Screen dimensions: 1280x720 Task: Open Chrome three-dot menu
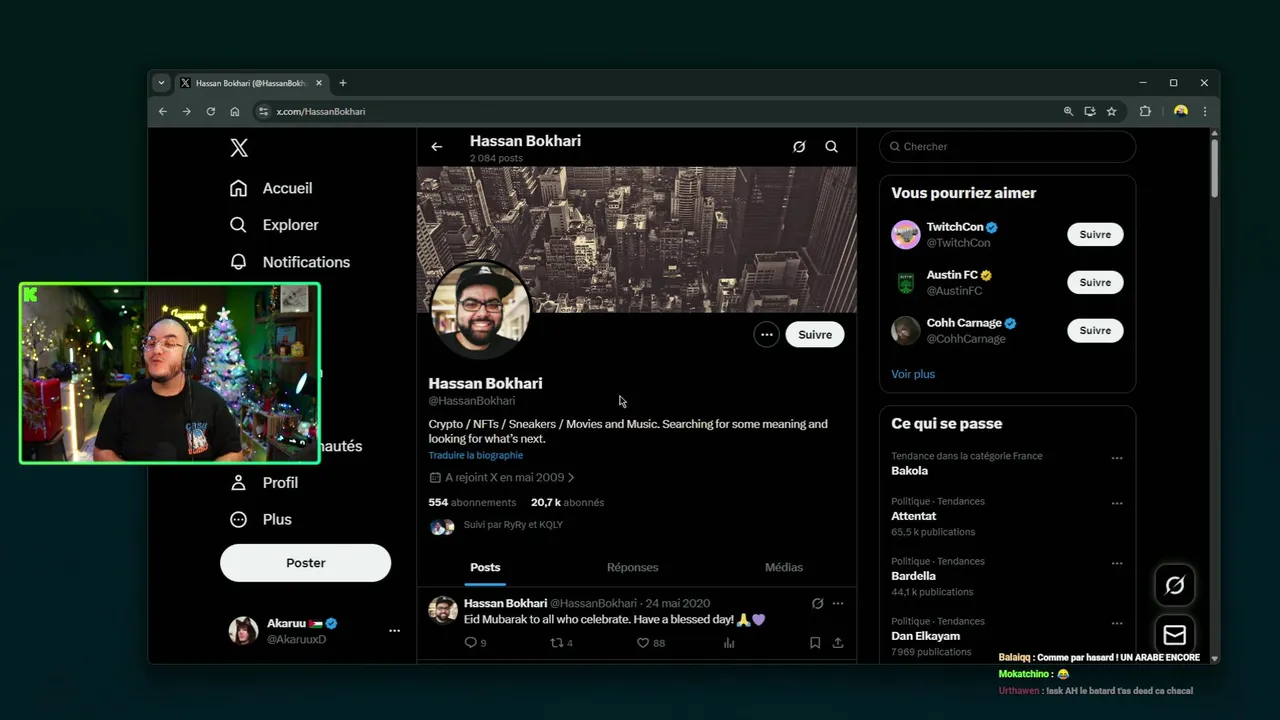[x=1205, y=111]
